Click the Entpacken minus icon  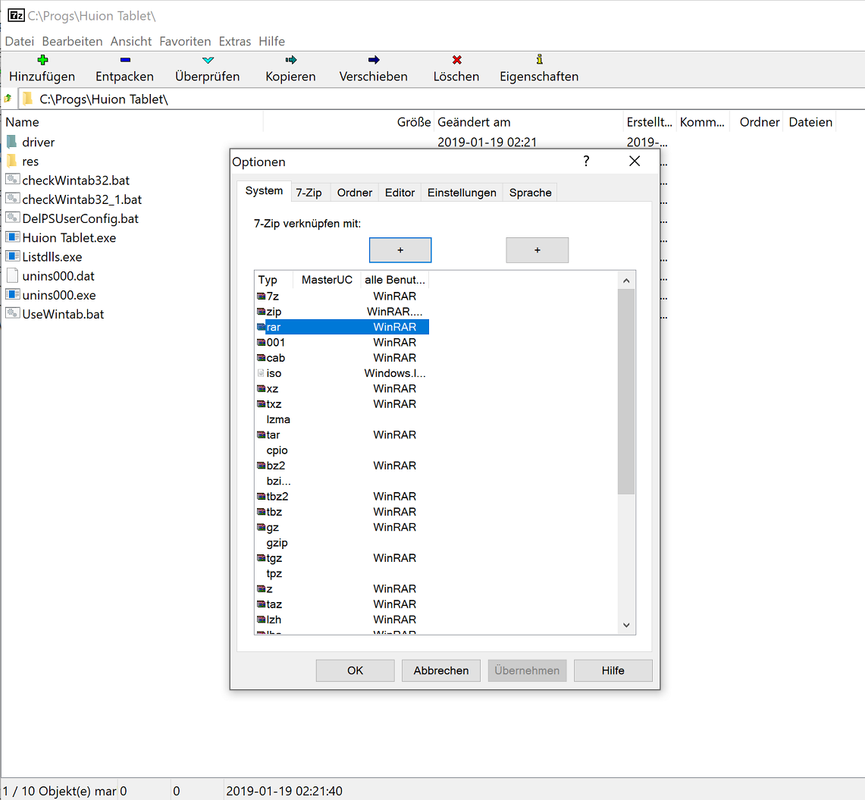(x=125, y=60)
